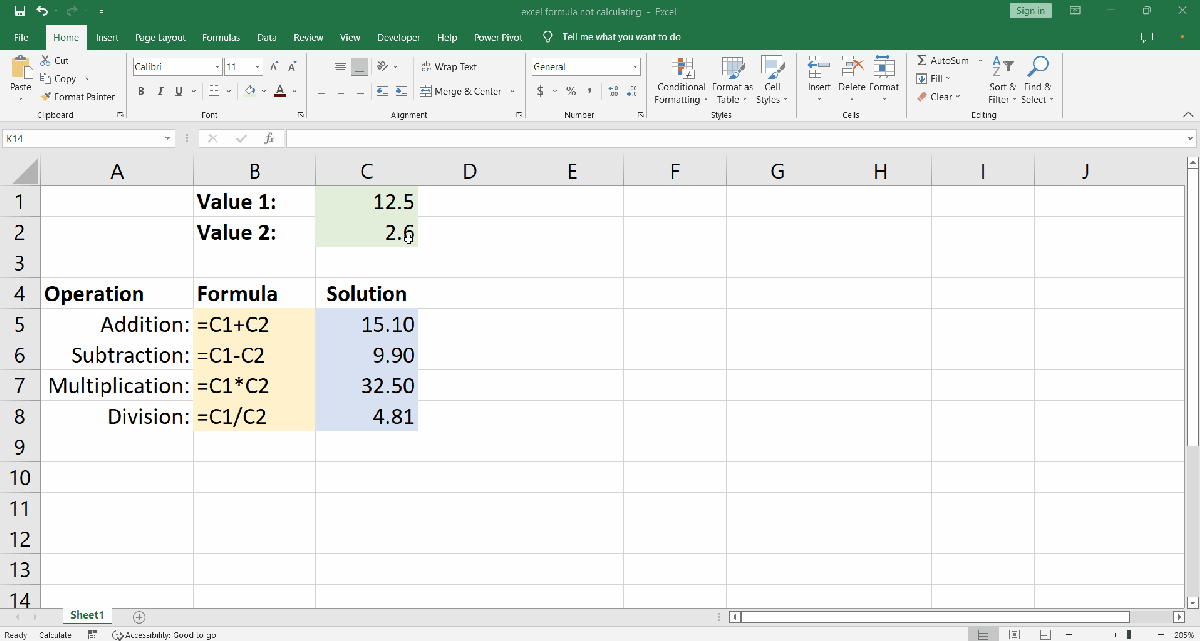The width and height of the screenshot is (1200, 641).
Task: Toggle the highlighted Bottom Align button
Action: pyautogui.click(x=360, y=67)
